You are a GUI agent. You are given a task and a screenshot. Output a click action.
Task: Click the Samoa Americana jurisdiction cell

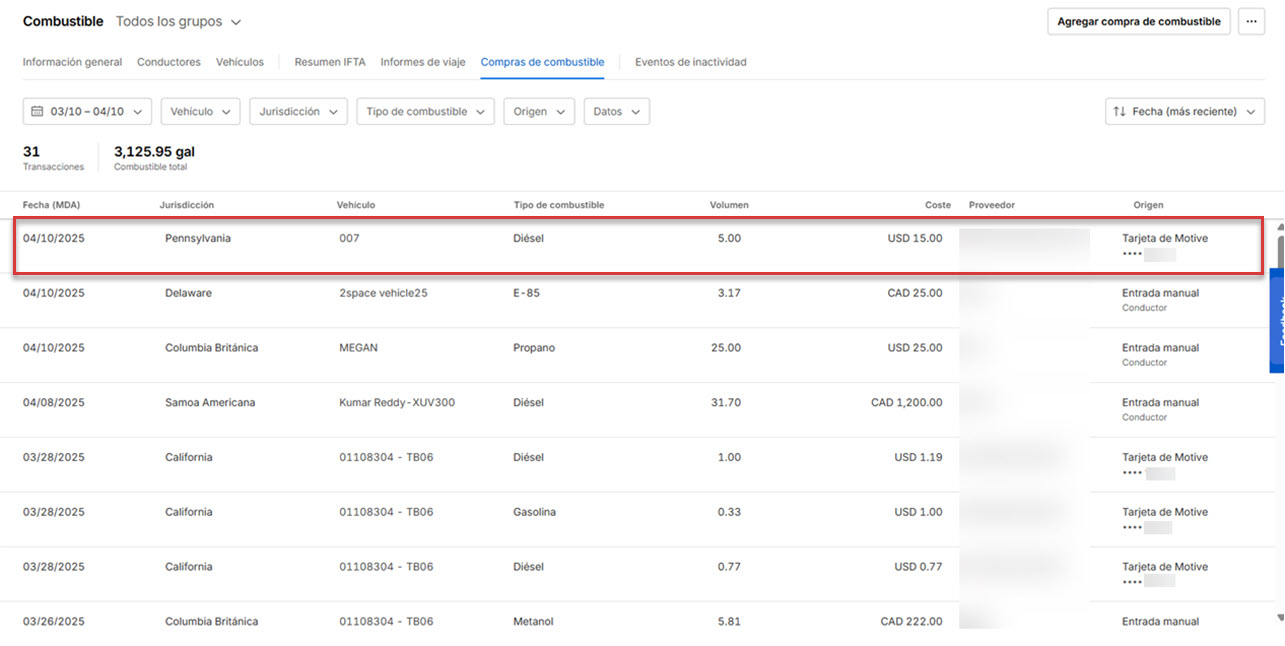pos(210,403)
